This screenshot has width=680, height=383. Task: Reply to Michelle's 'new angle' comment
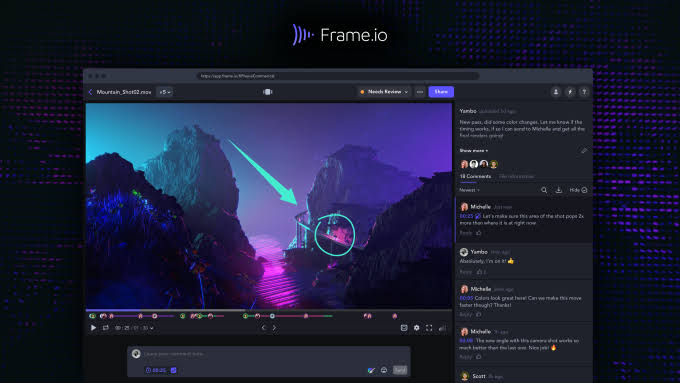coord(465,357)
